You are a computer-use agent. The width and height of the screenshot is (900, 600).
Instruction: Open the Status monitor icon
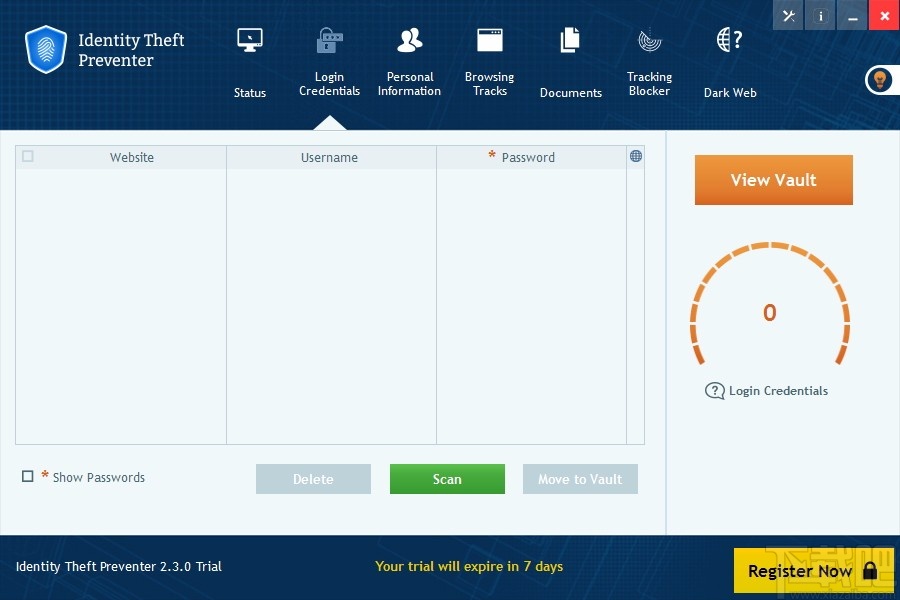pos(250,40)
